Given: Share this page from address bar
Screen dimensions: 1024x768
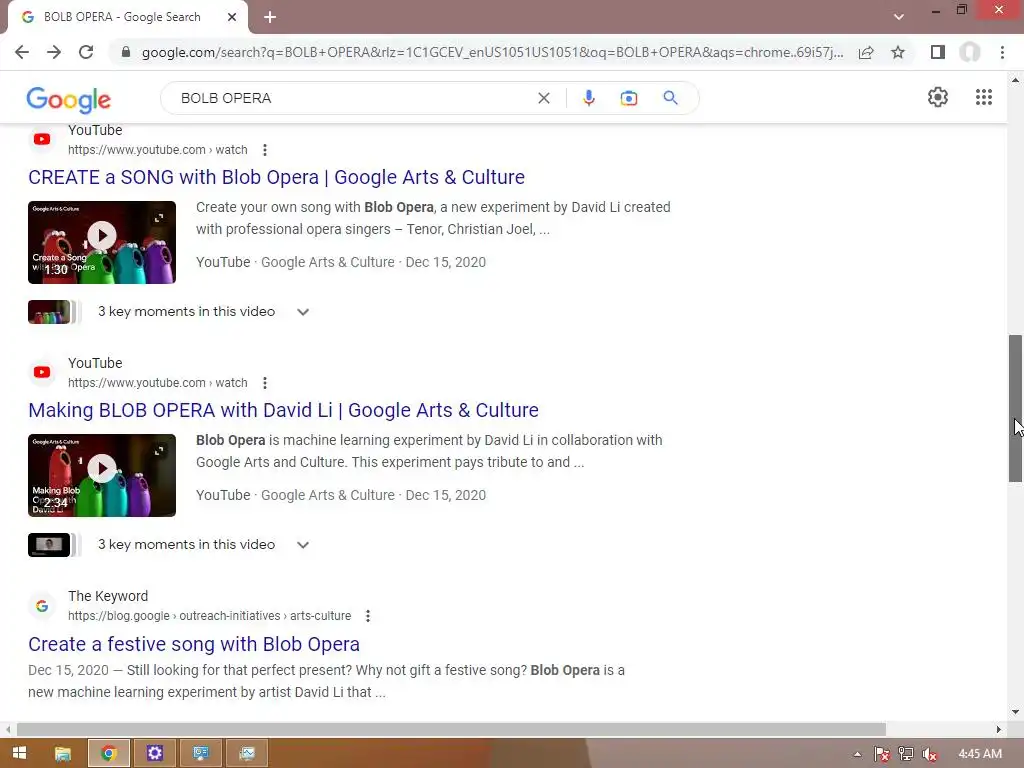Looking at the screenshot, I should [866, 52].
